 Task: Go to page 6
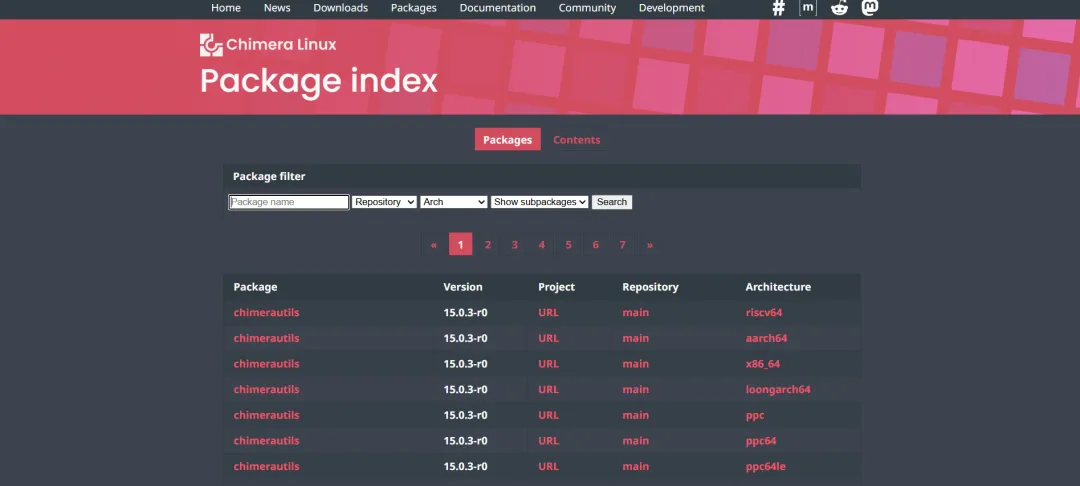[595, 244]
